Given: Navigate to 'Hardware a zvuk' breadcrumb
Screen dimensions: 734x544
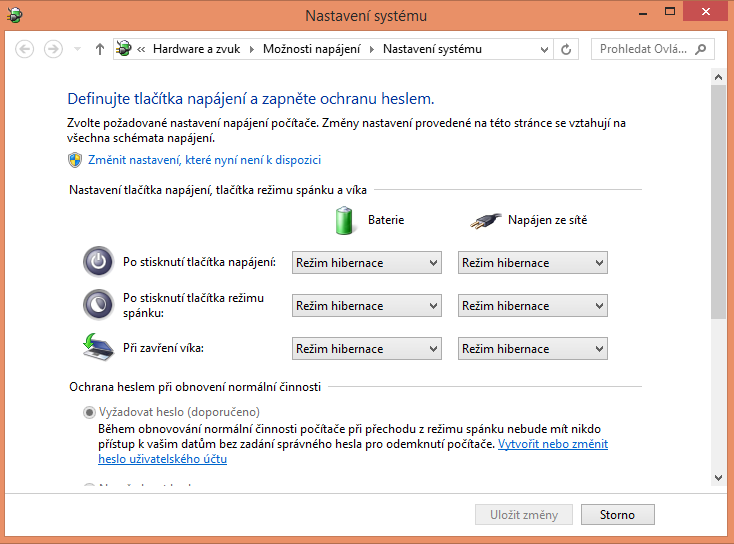Looking at the screenshot, I should (x=196, y=49).
